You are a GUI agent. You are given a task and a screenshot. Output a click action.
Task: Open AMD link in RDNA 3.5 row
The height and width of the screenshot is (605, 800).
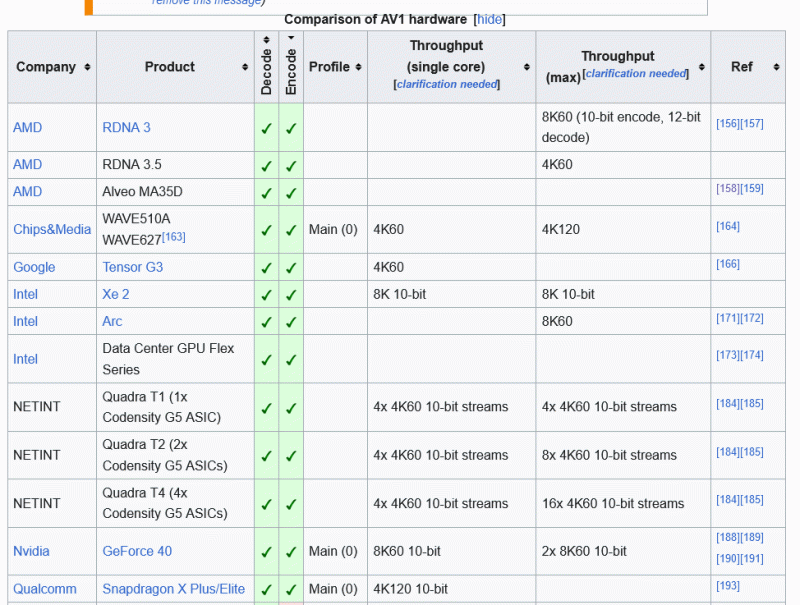pos(28,165)
